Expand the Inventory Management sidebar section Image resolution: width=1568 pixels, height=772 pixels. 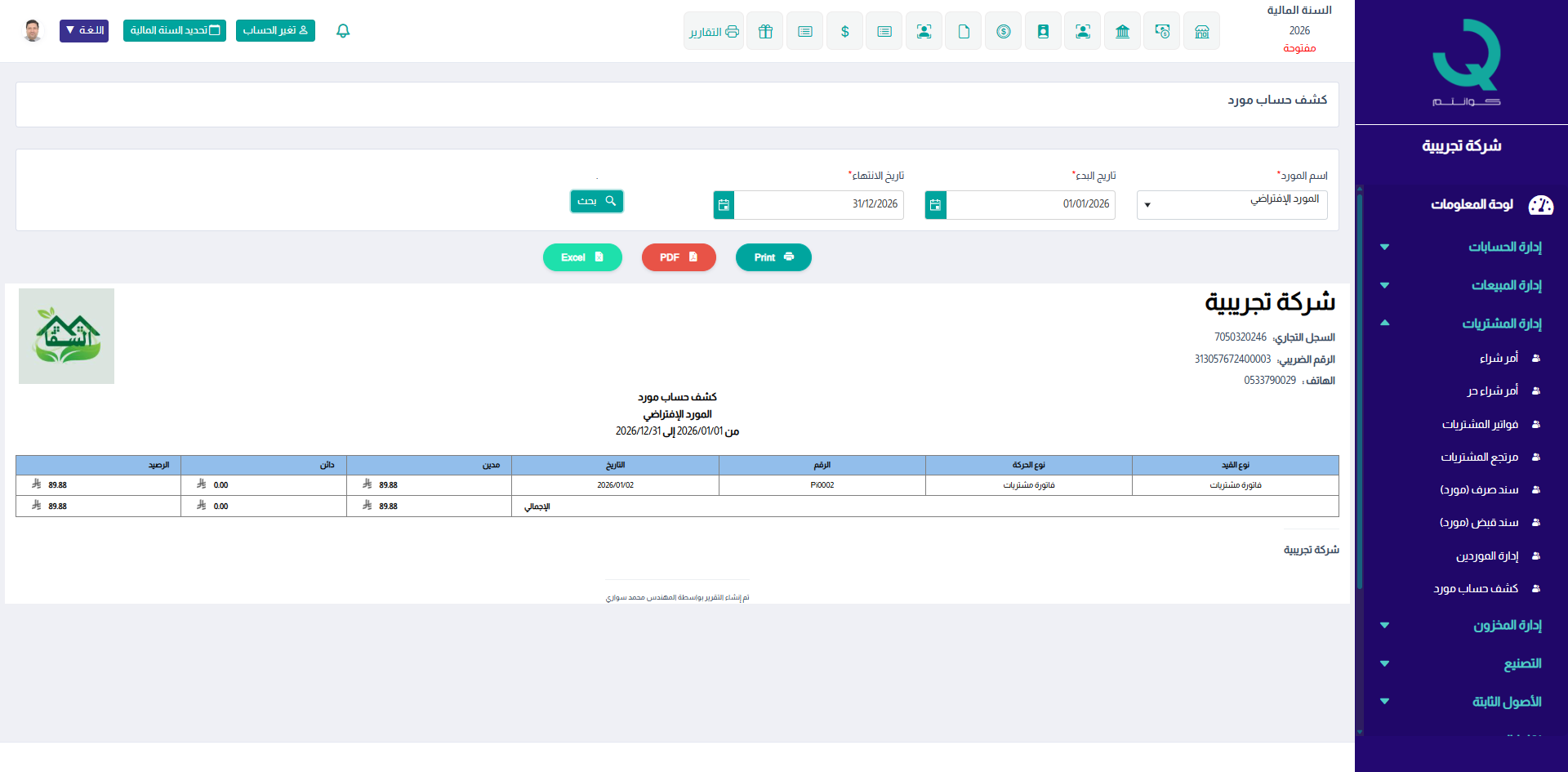[1507, 625]
